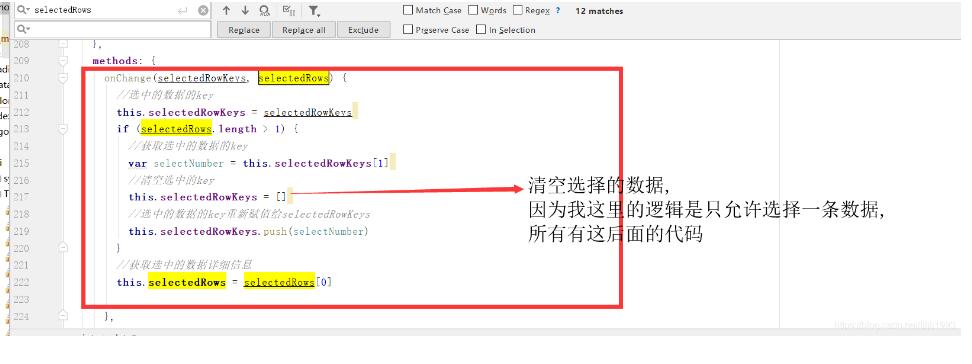Viewport: 972px width, 364px height.
Task: Collapse the onChange function on line 210
Action: pos(63,78)
